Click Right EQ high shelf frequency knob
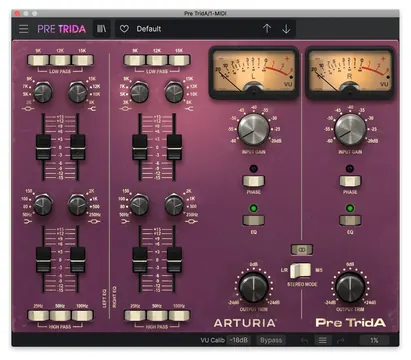Image resolution: width=411 pixels, height=360 pixels. tap(174, 93)
